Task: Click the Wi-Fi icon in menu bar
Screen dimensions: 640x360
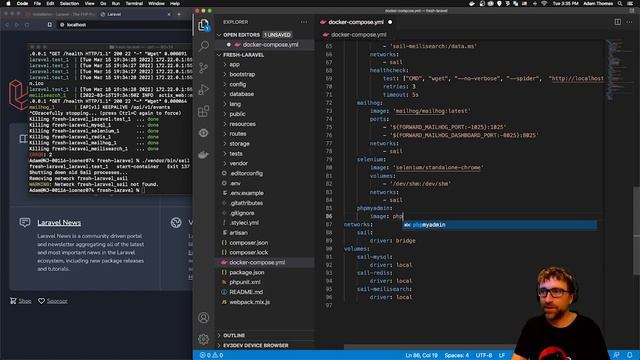Action: (544, 3)
